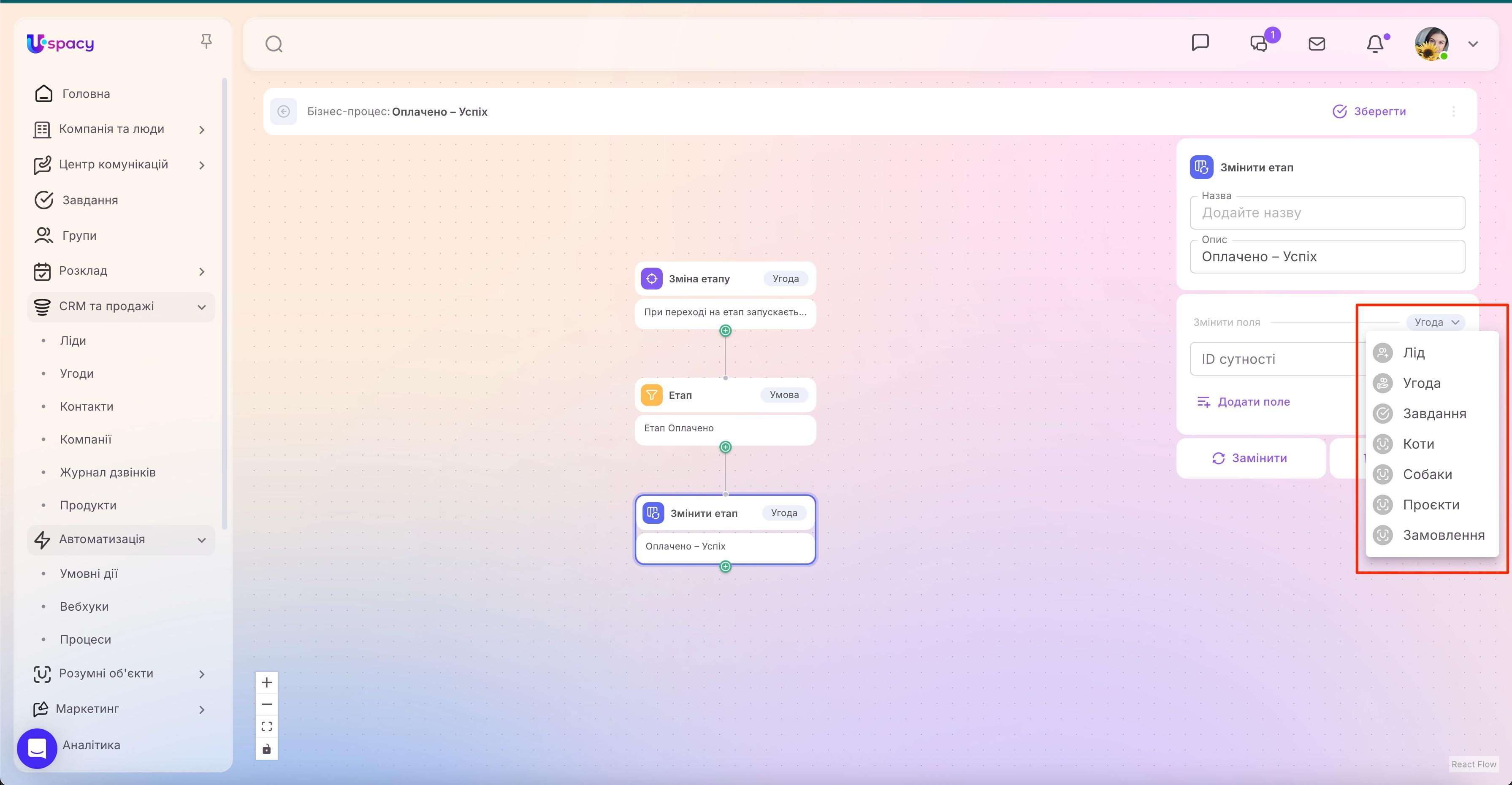Fit the diagram using fullscreen icon
The width and height of the screenshot is (1512, 785).
(267, 726)
